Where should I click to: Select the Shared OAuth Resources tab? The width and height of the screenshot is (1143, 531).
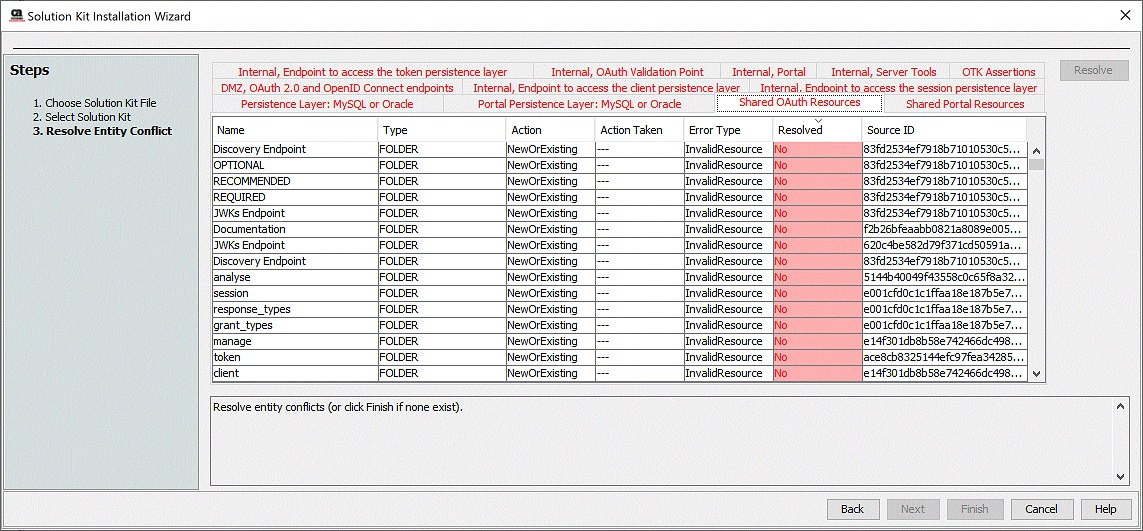pos(800,103)
